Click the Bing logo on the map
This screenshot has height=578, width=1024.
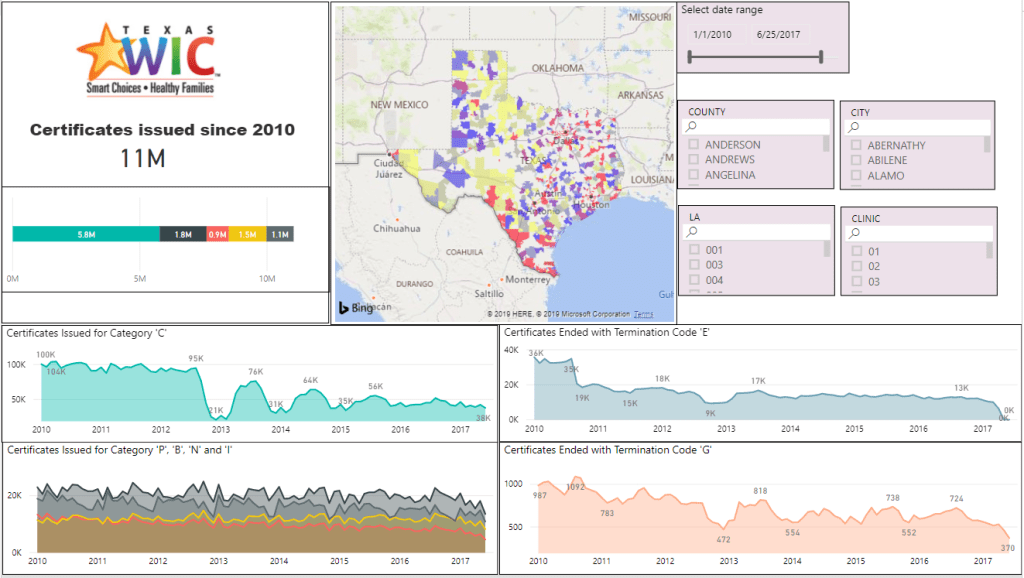coord(355,308)
